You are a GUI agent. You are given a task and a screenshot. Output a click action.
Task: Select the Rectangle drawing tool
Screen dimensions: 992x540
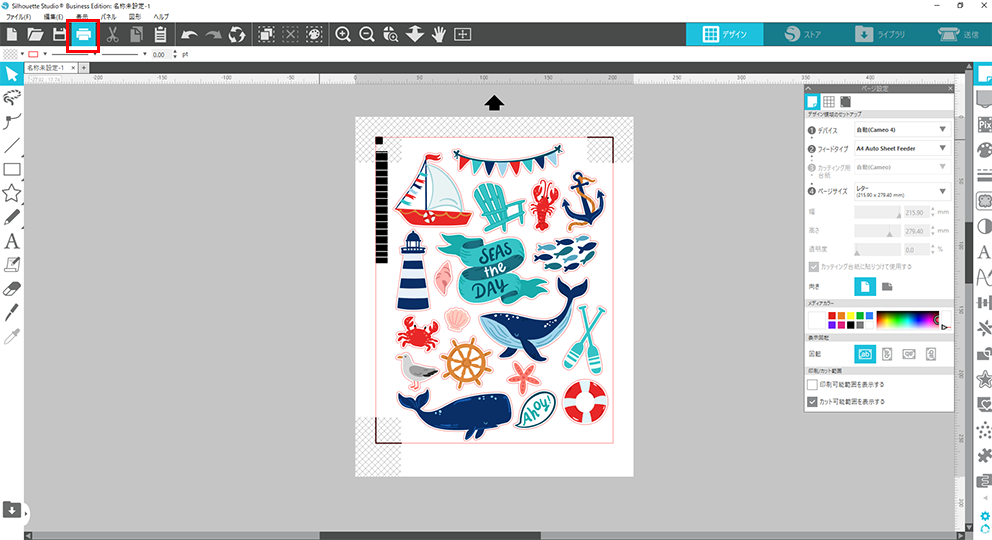click(x=11, y=169)
